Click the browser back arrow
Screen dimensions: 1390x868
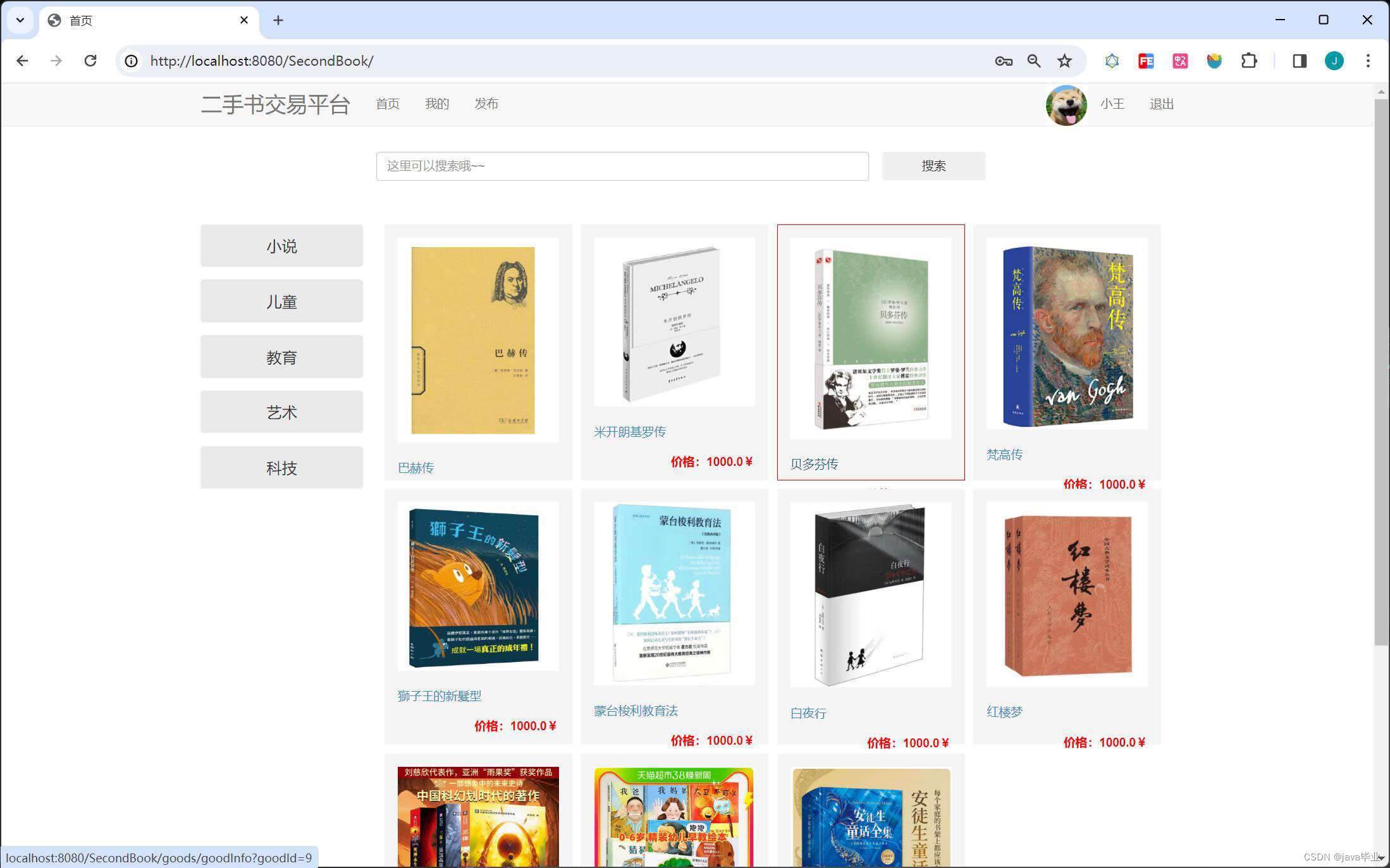click(x=22, y=61)
